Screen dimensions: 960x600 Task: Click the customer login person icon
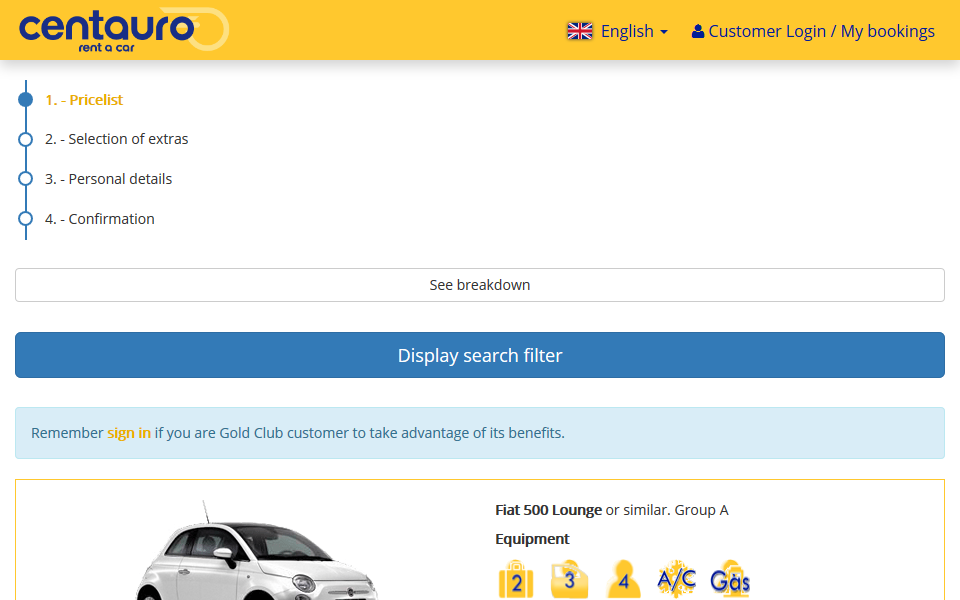pyautogui.click(x=697, y=31)
